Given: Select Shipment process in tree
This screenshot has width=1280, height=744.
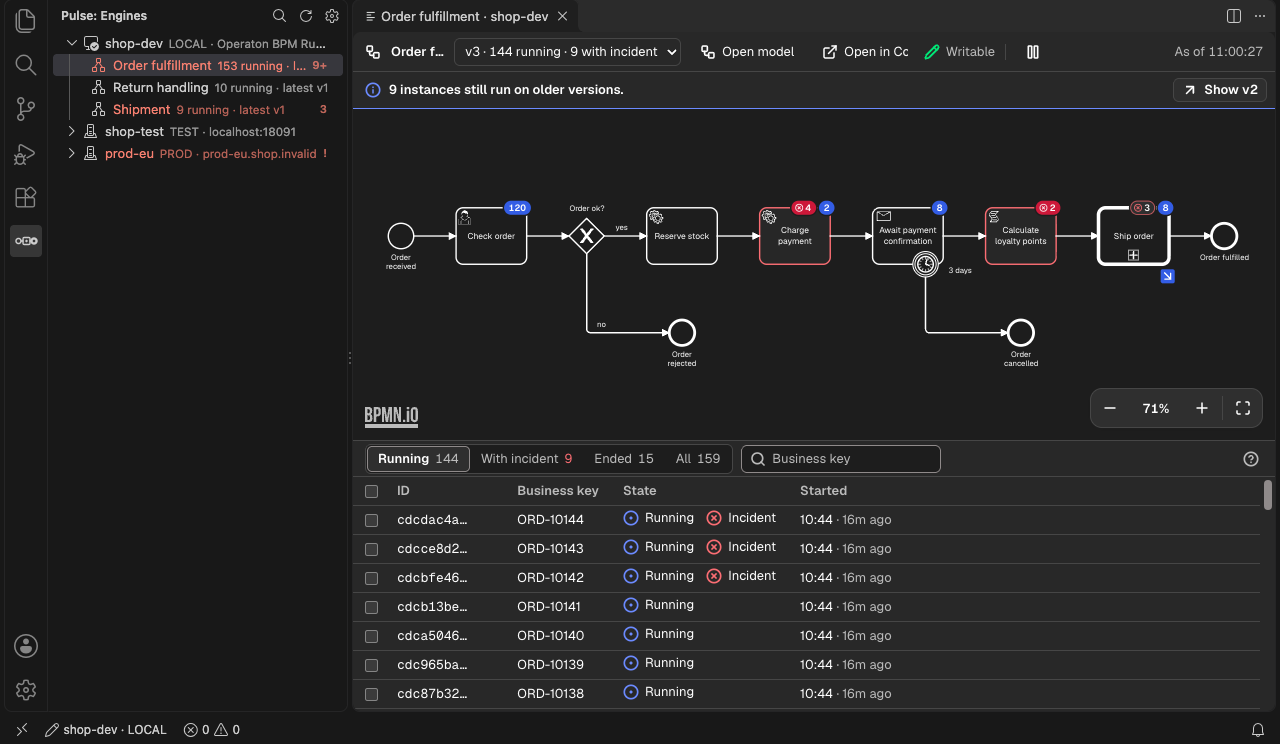Looking at the screenshot, I should [198, 110].
